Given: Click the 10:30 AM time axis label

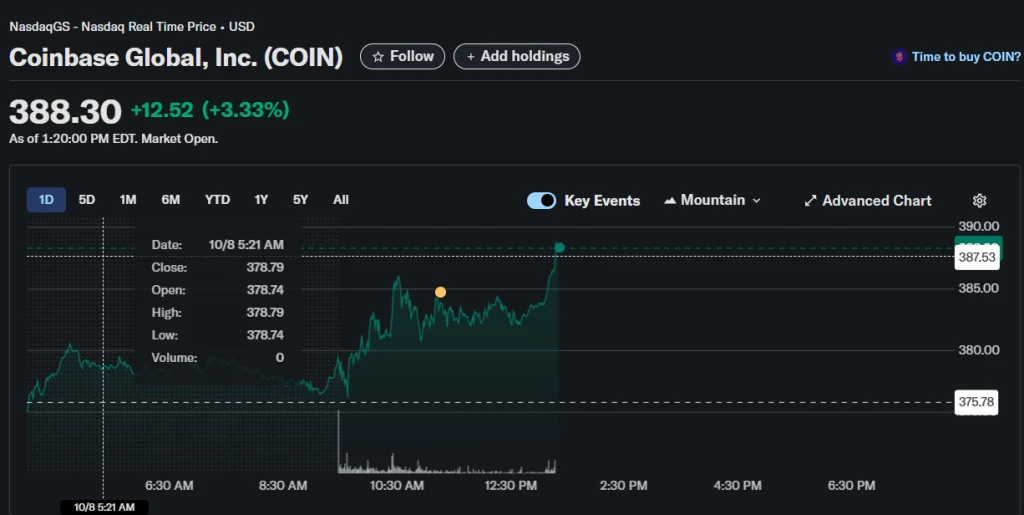Looking at the screenshot, I should (x=396, y=486).
